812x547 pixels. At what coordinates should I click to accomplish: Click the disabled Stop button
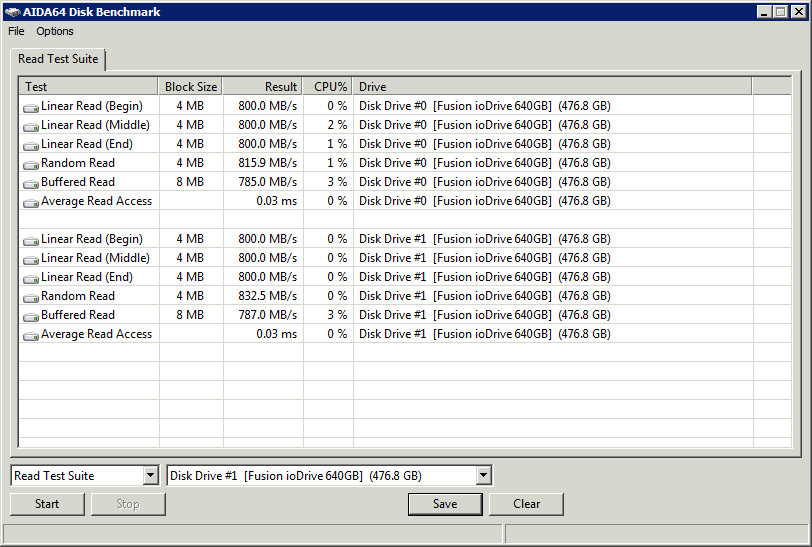coord(128,503)
